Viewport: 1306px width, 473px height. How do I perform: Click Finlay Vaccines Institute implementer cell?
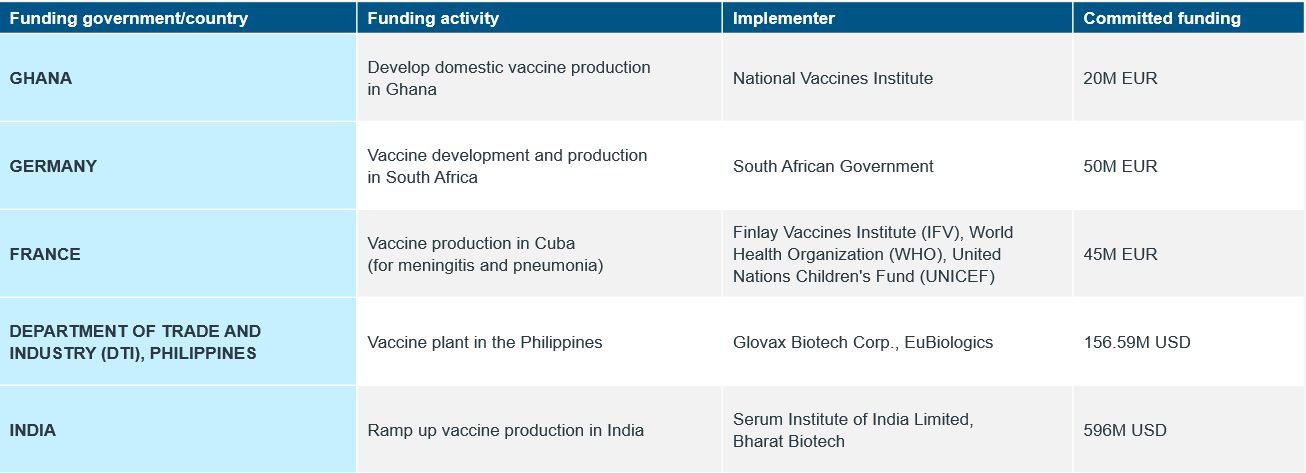[898, 254]
